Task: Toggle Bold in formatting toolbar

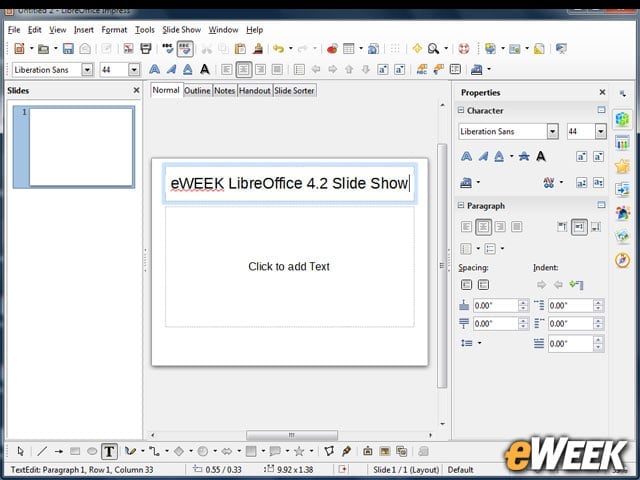Action: coord(154,69)
